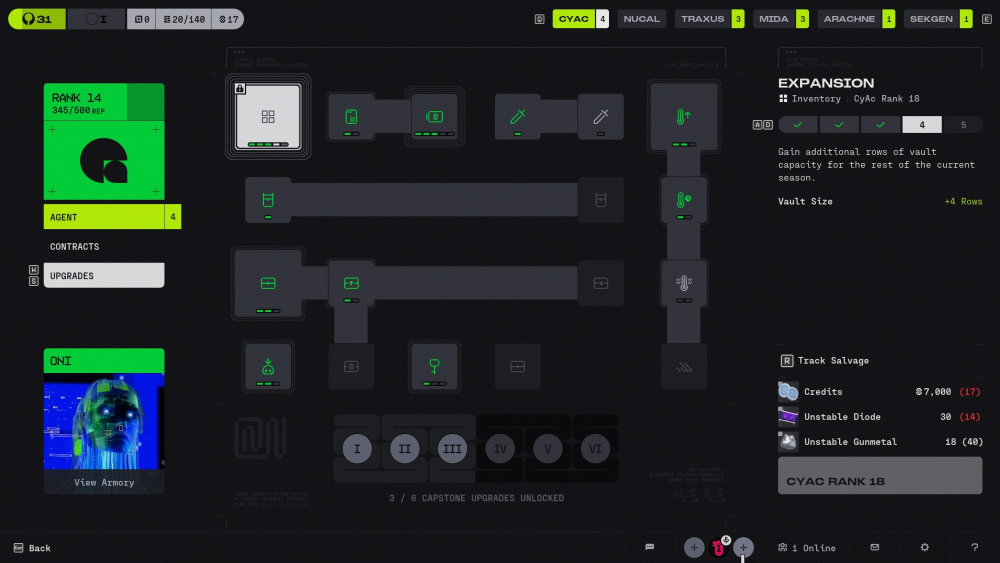
Task: Click the ONI runner portrait thumbnail
Action: pos(104,421)
